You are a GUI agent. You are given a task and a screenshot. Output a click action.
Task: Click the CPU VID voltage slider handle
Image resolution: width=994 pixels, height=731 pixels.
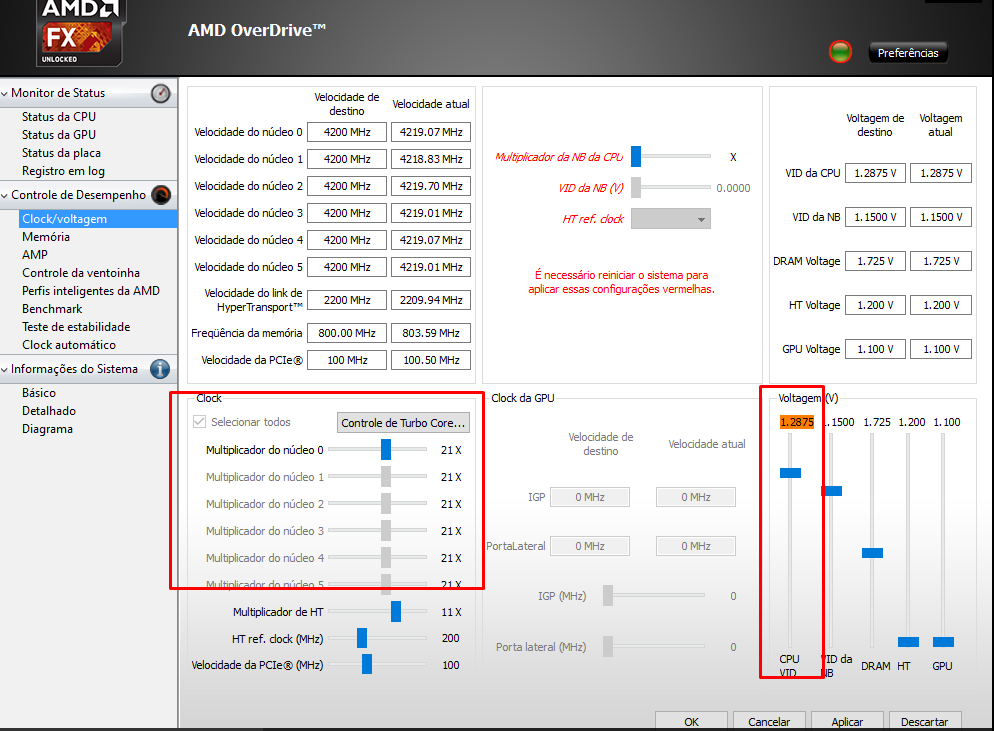790,472
